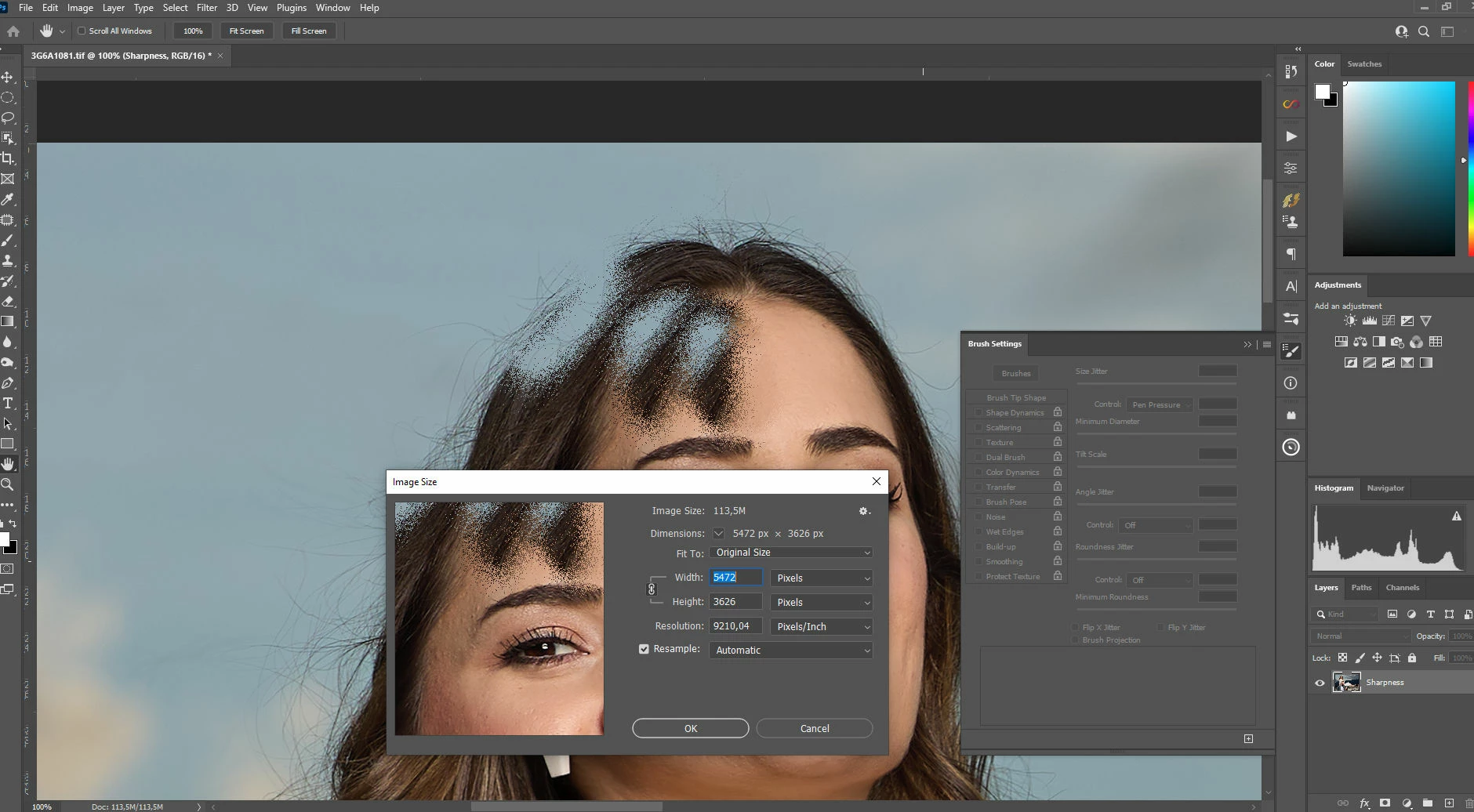The height and width of the screenshot is (812, 1474).
Task: Click the constrain proportions link icon
Action: click(x=651, y=589)
